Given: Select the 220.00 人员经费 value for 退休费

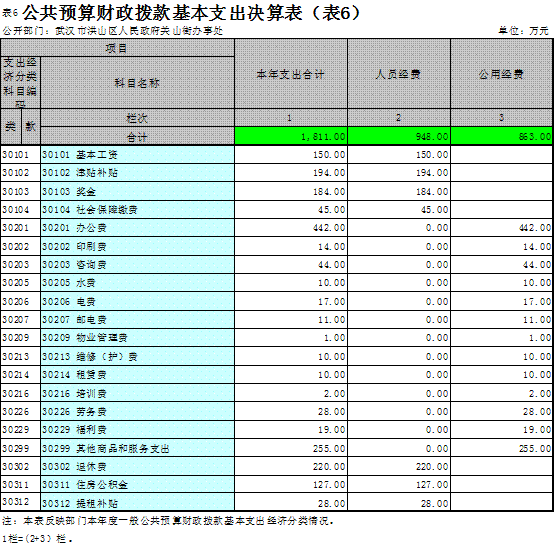Looking at the screenshot, I should pos(399,466).
